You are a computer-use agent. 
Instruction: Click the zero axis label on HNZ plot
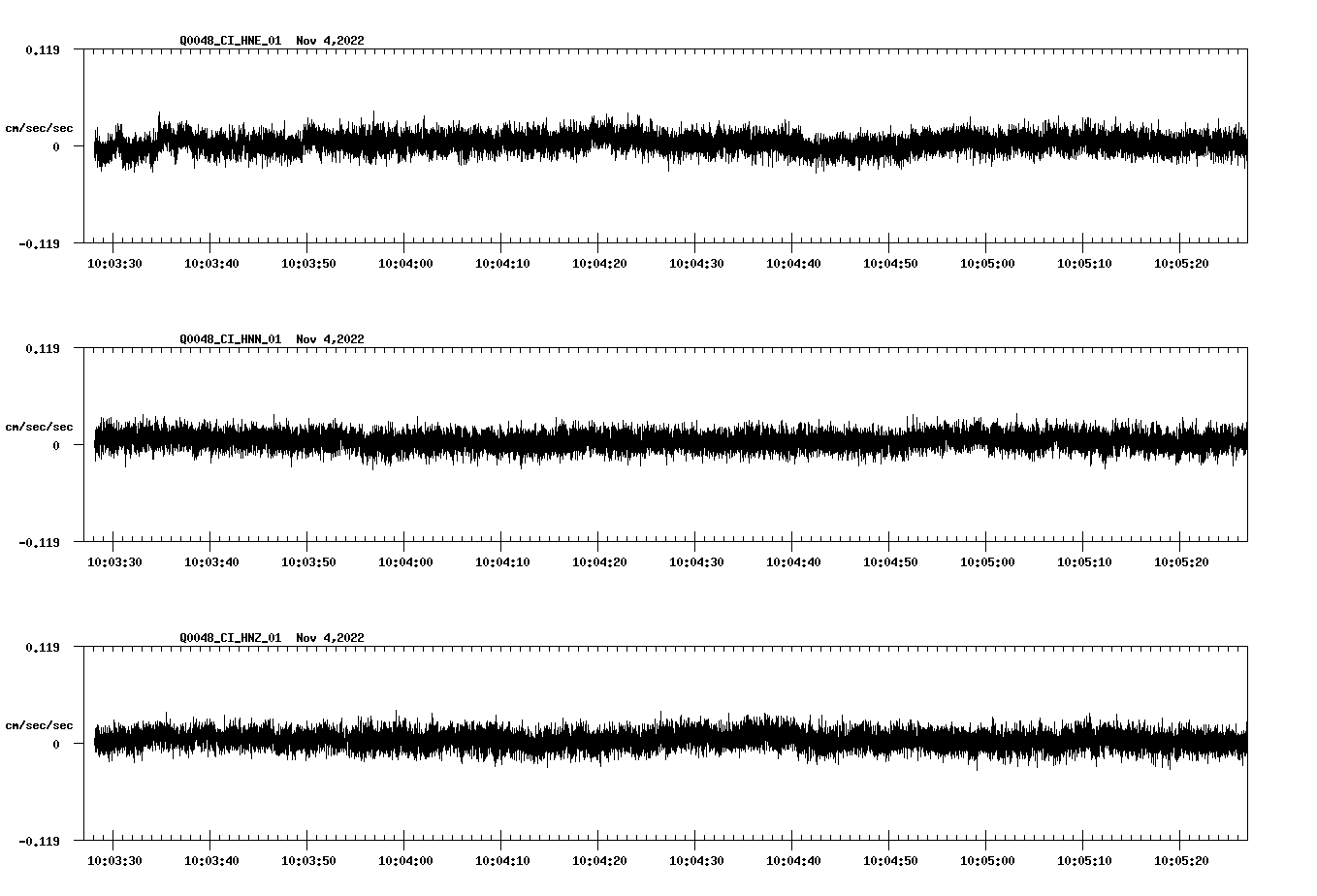click(55, 744)
